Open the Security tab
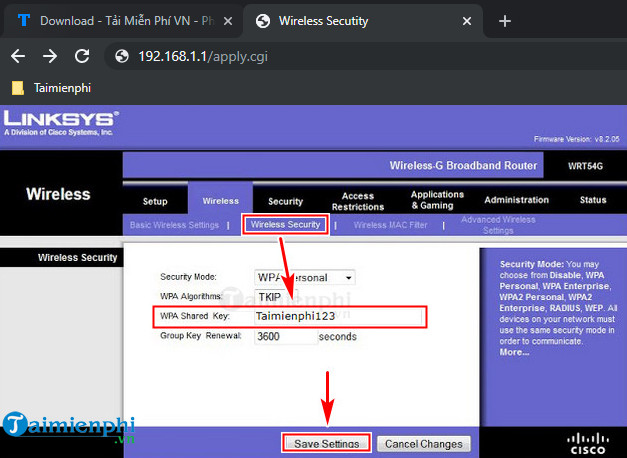The image size is (627, 458). [x=285, y=201]
